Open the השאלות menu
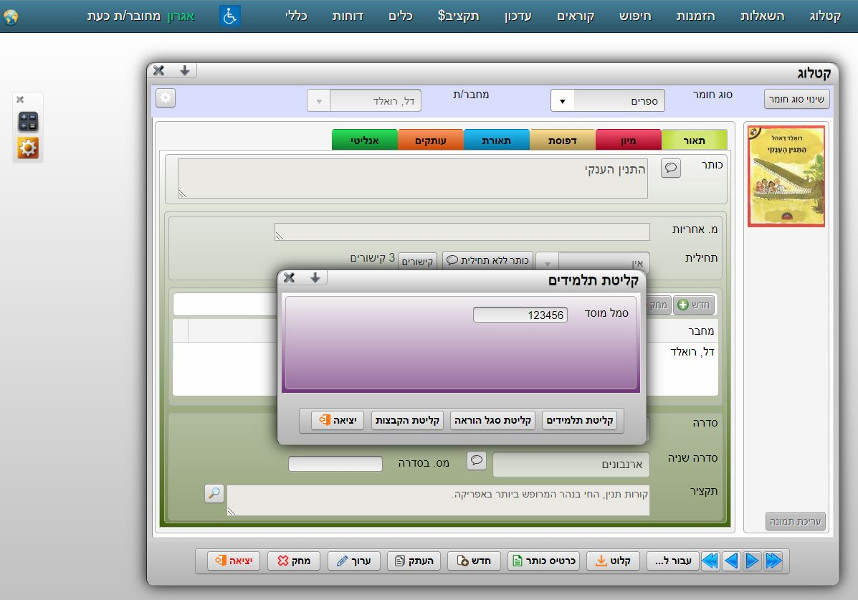Screen dimensions: 858x600 765,16
